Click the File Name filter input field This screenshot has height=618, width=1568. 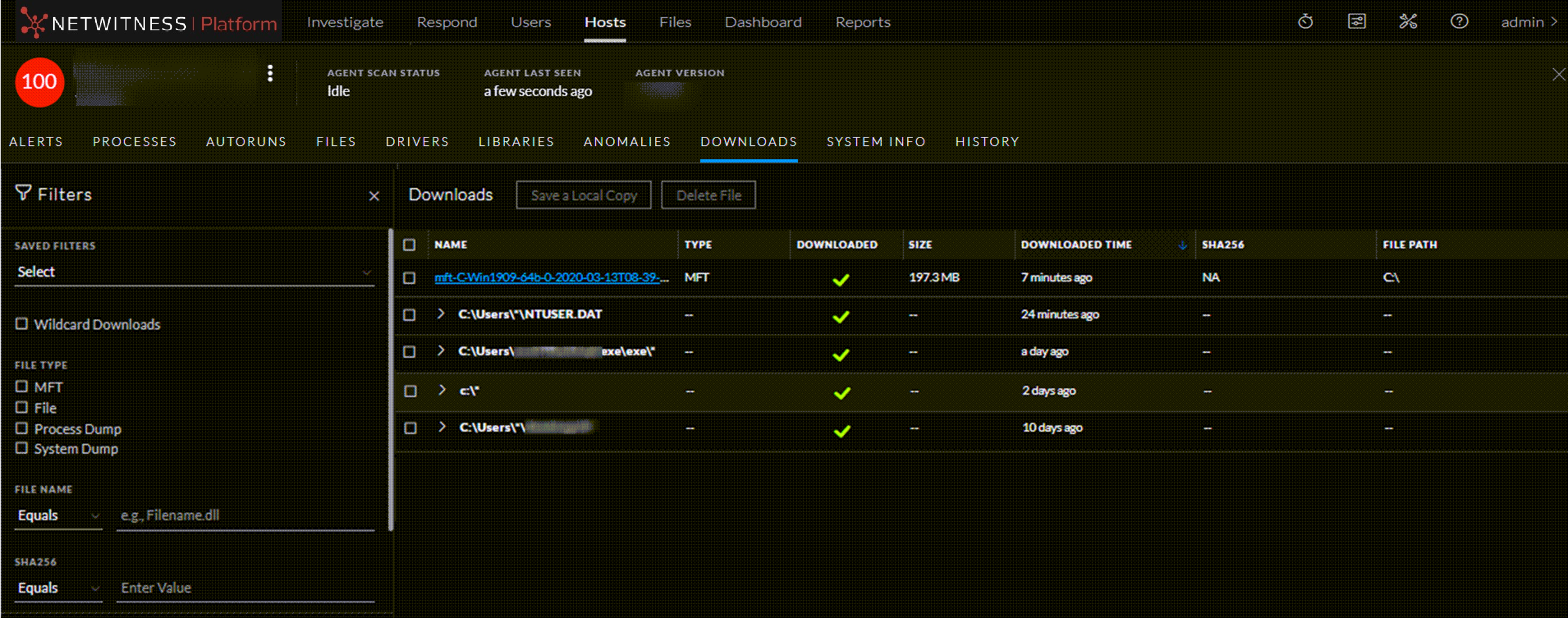click(x=245, y=516)
